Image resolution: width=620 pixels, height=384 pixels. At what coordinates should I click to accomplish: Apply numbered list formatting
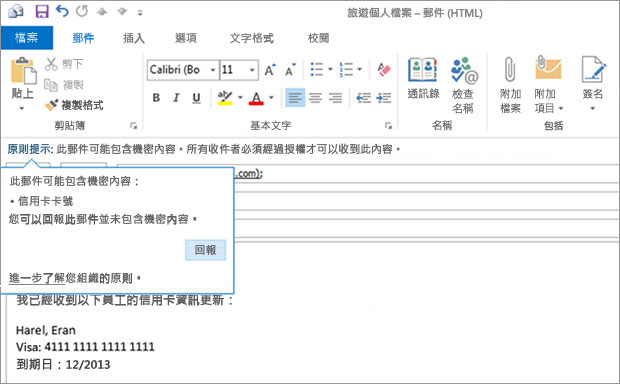tap(346, 70)
